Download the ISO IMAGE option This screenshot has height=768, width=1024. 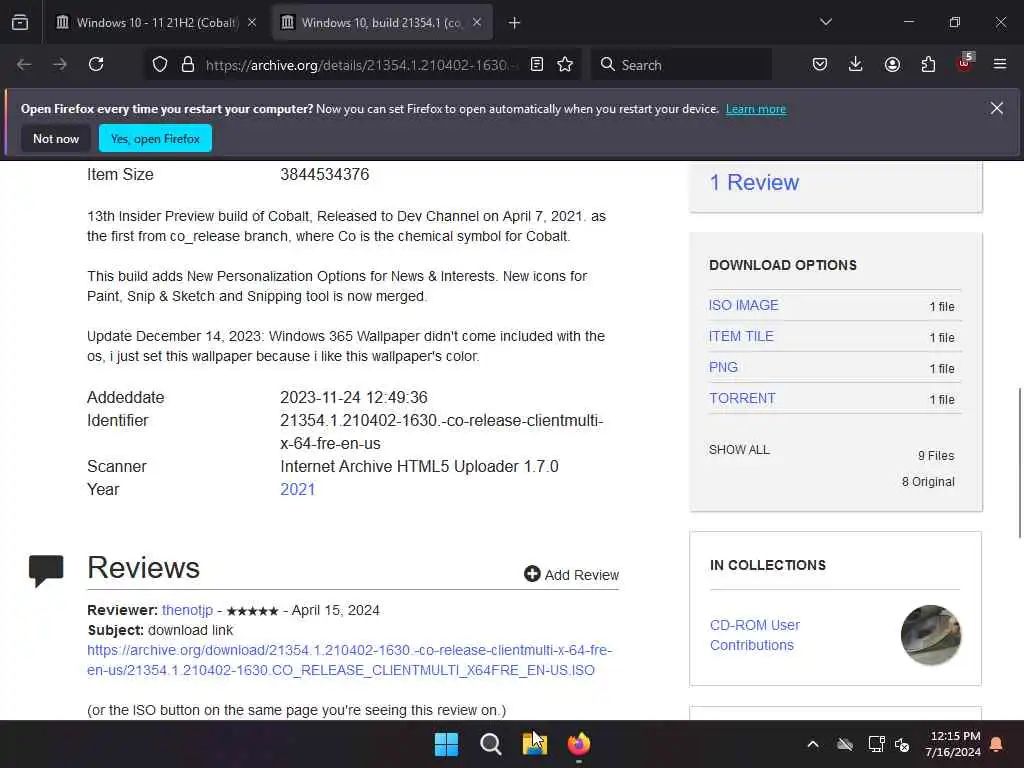coord(744,305)
